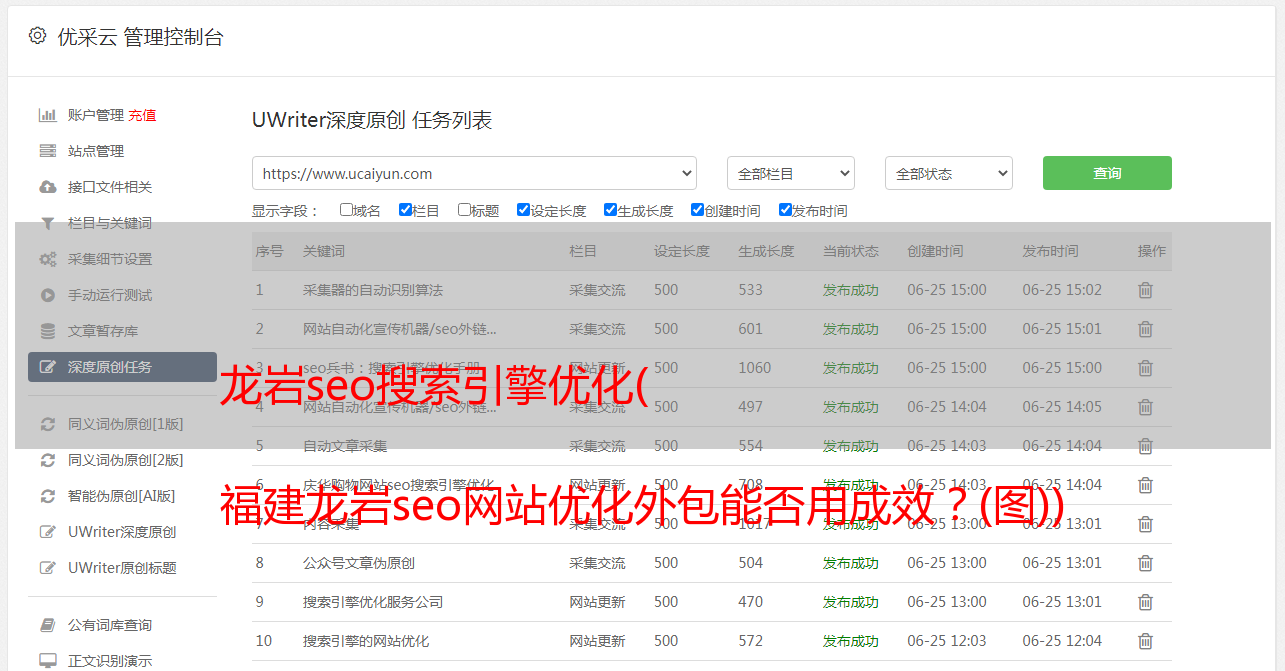1285x671 pixels.
Task: Open 公有词库查询 in the sidebar
Action: (x=110, y=625)
